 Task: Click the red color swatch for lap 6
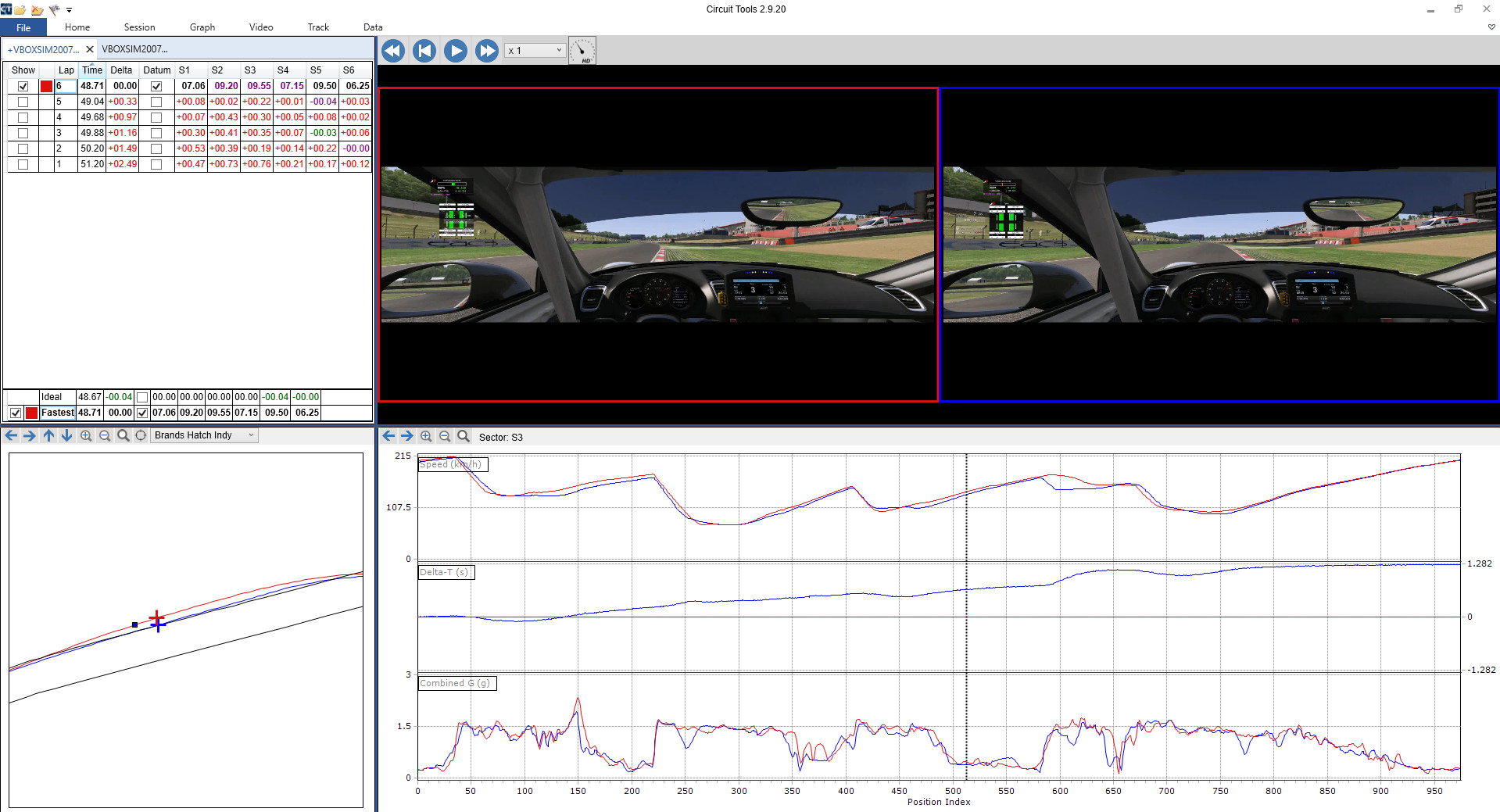(x=45, y=86)
